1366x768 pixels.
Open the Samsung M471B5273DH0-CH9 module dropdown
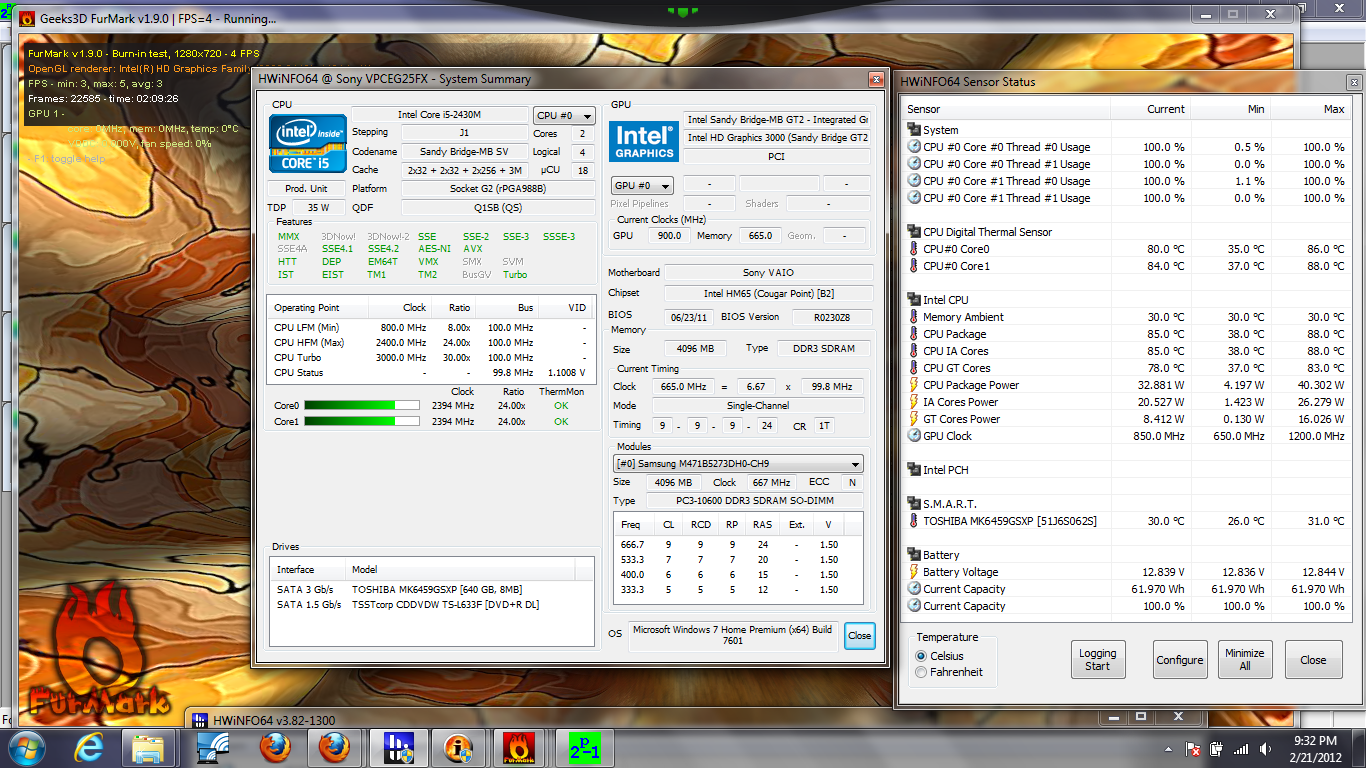[x=738, y=464]
